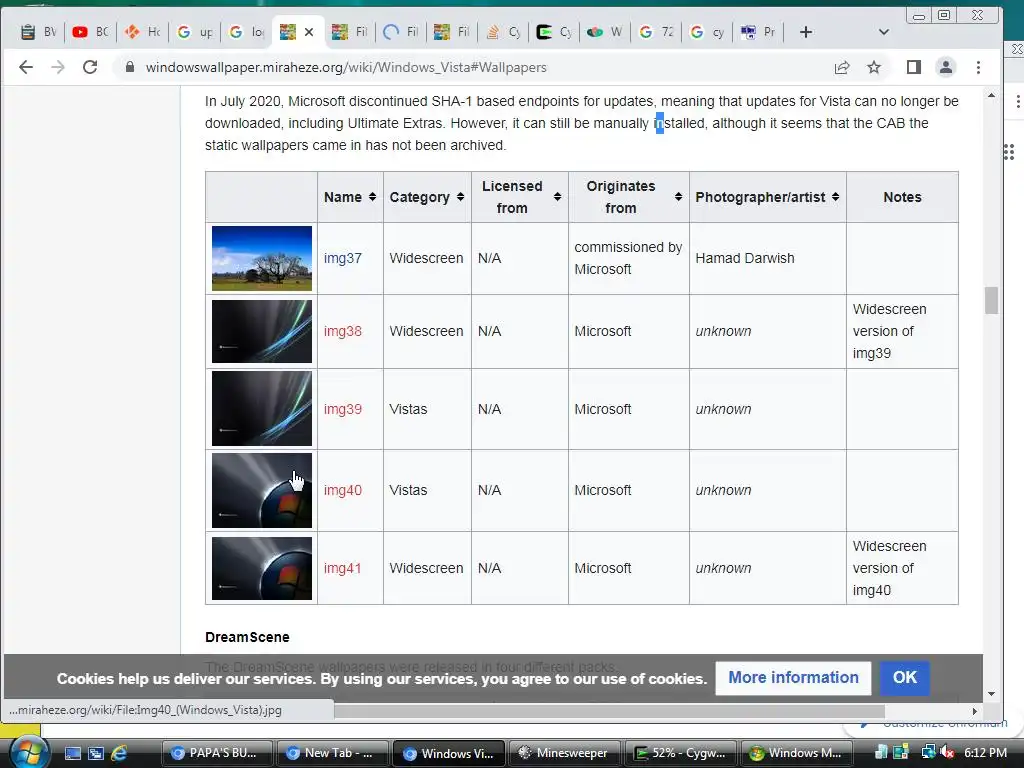Click 'Hamad Darwish' photographer cell
This screenshot has height=768, width=1024.
pyautogui.click(x=744, y=258)
